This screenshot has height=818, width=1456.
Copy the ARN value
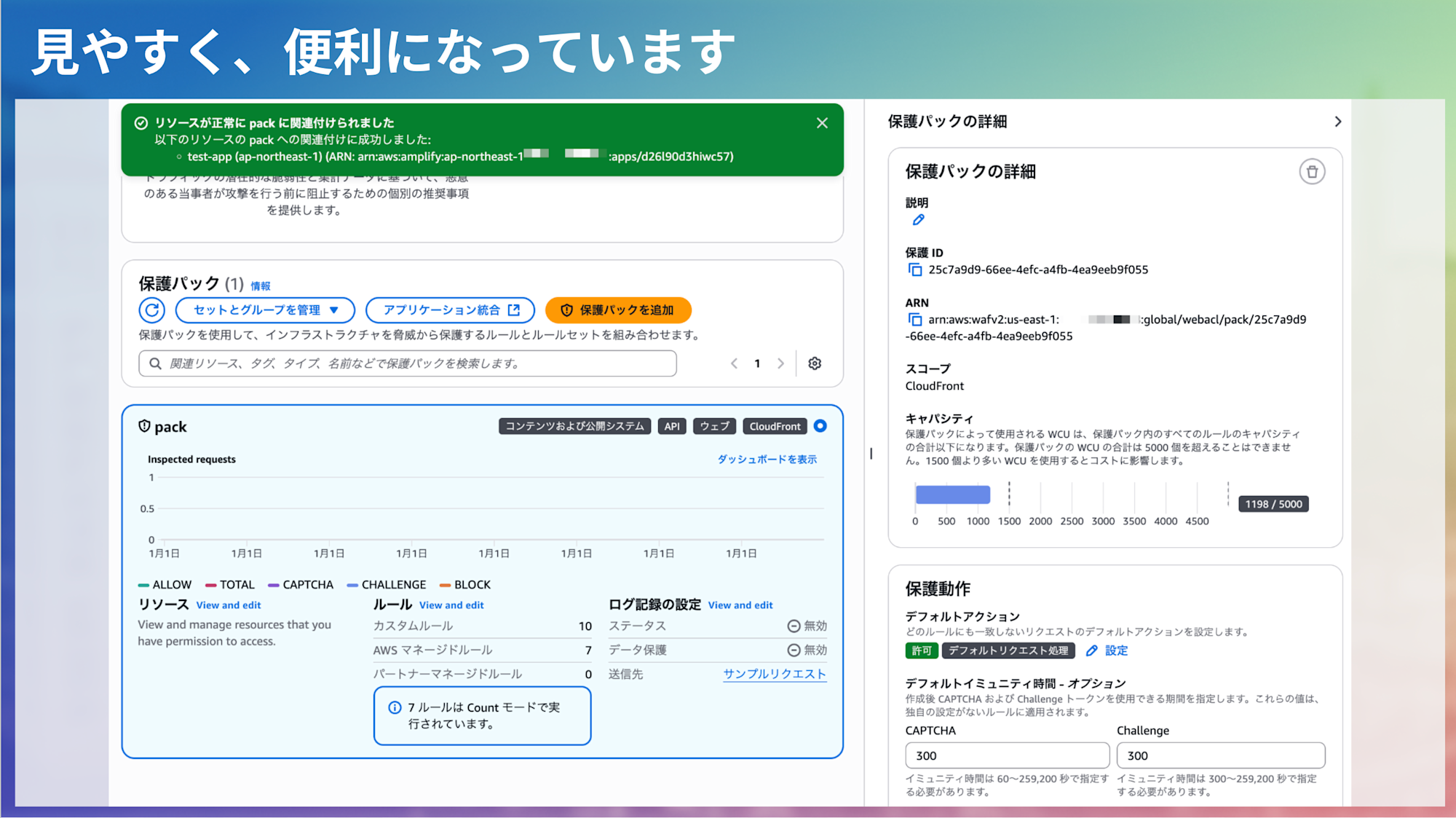coord(915,320)
